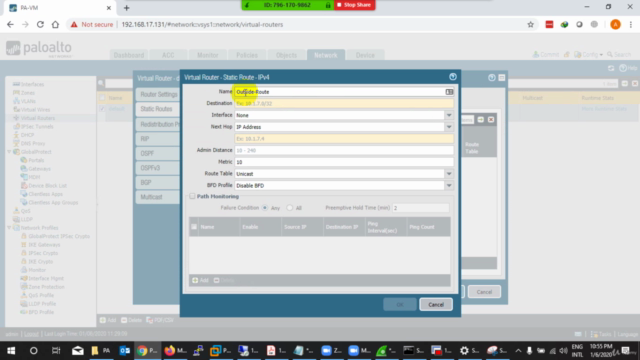Click the Preemptive Hold Time field
640x360 pixels.
coord(420,208)
